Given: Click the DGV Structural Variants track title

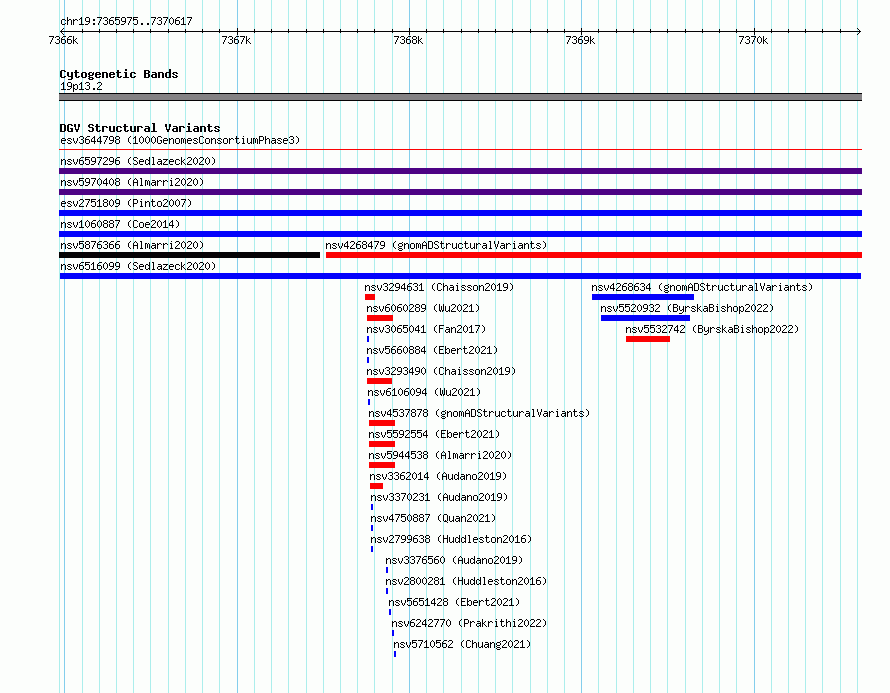Looking at the screenshot, I should tap(140, 128).
